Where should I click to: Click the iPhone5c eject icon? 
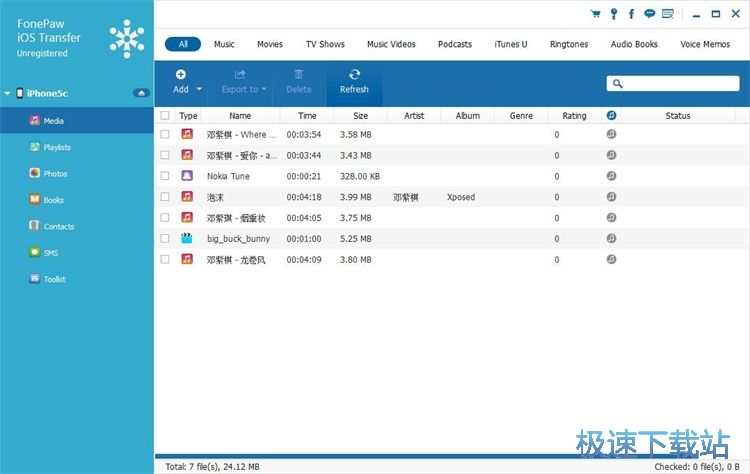141,93
